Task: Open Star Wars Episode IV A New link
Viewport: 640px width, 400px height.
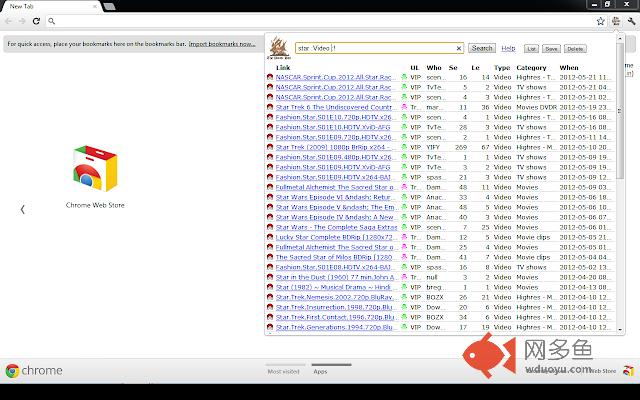Action: tap(336, 217)
